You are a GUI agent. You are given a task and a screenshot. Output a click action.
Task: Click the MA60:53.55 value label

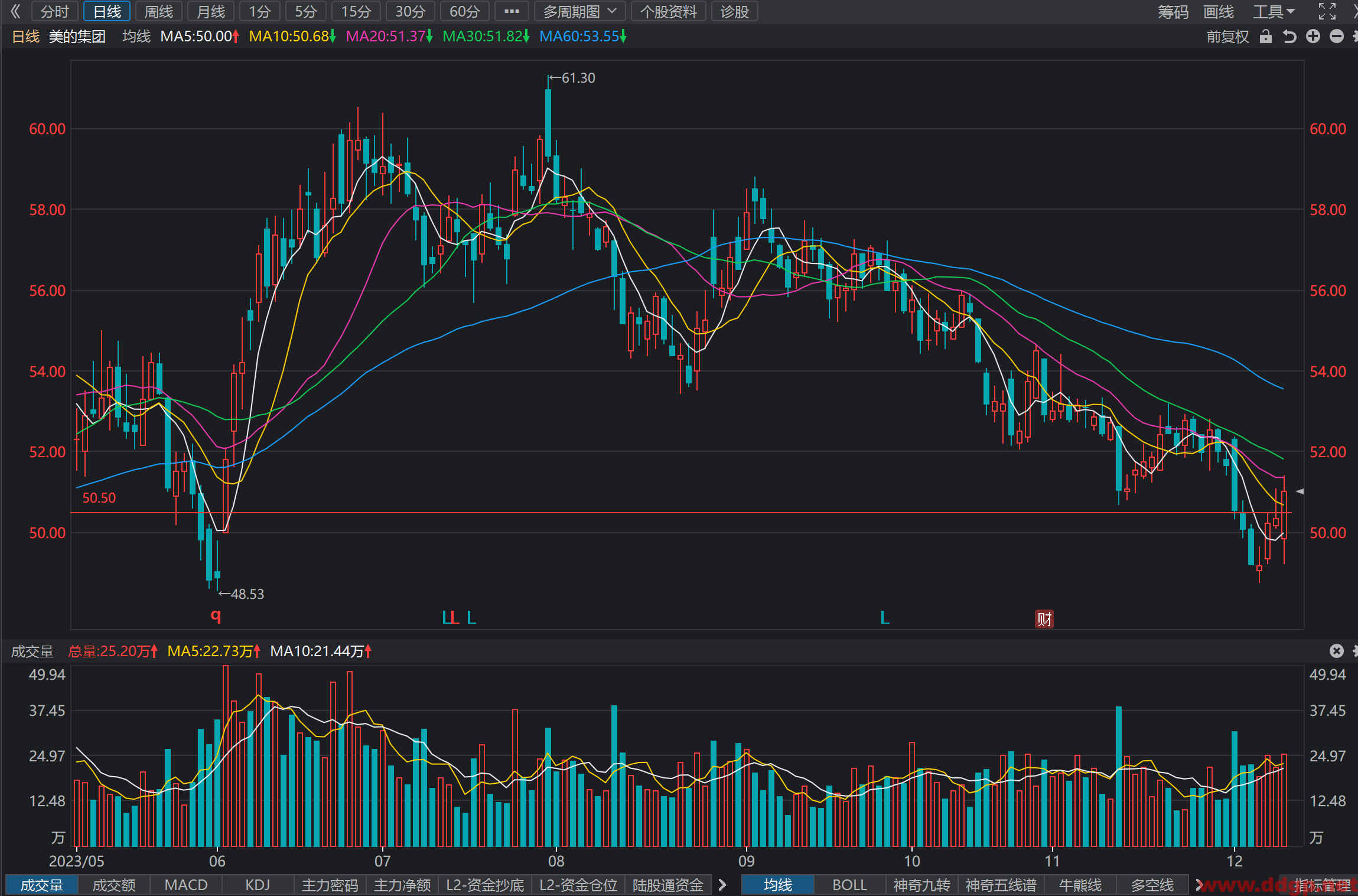[582, 37]
